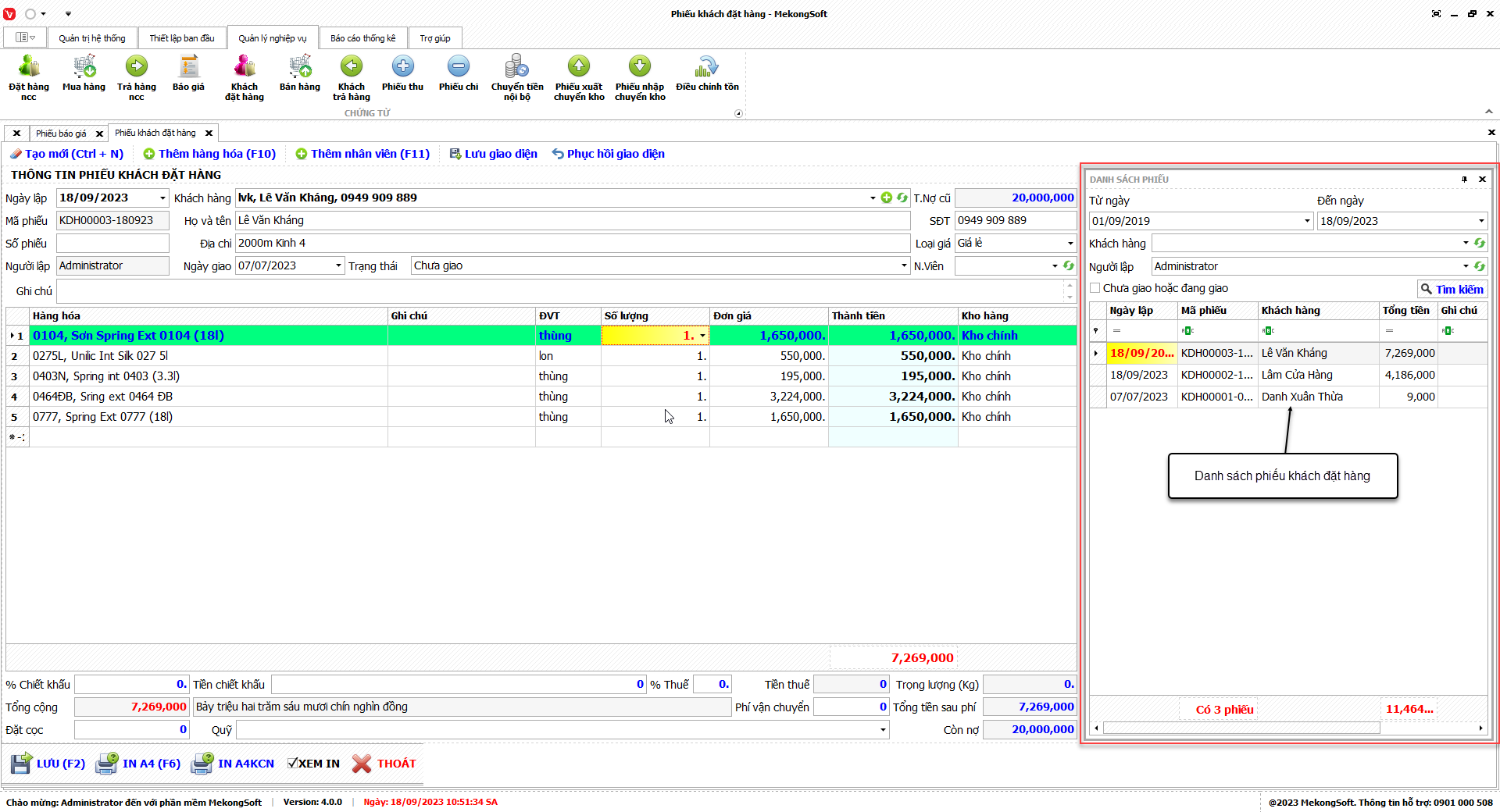Enable Chưa giao hoặc đang giao checkbox

(1095, 288)
